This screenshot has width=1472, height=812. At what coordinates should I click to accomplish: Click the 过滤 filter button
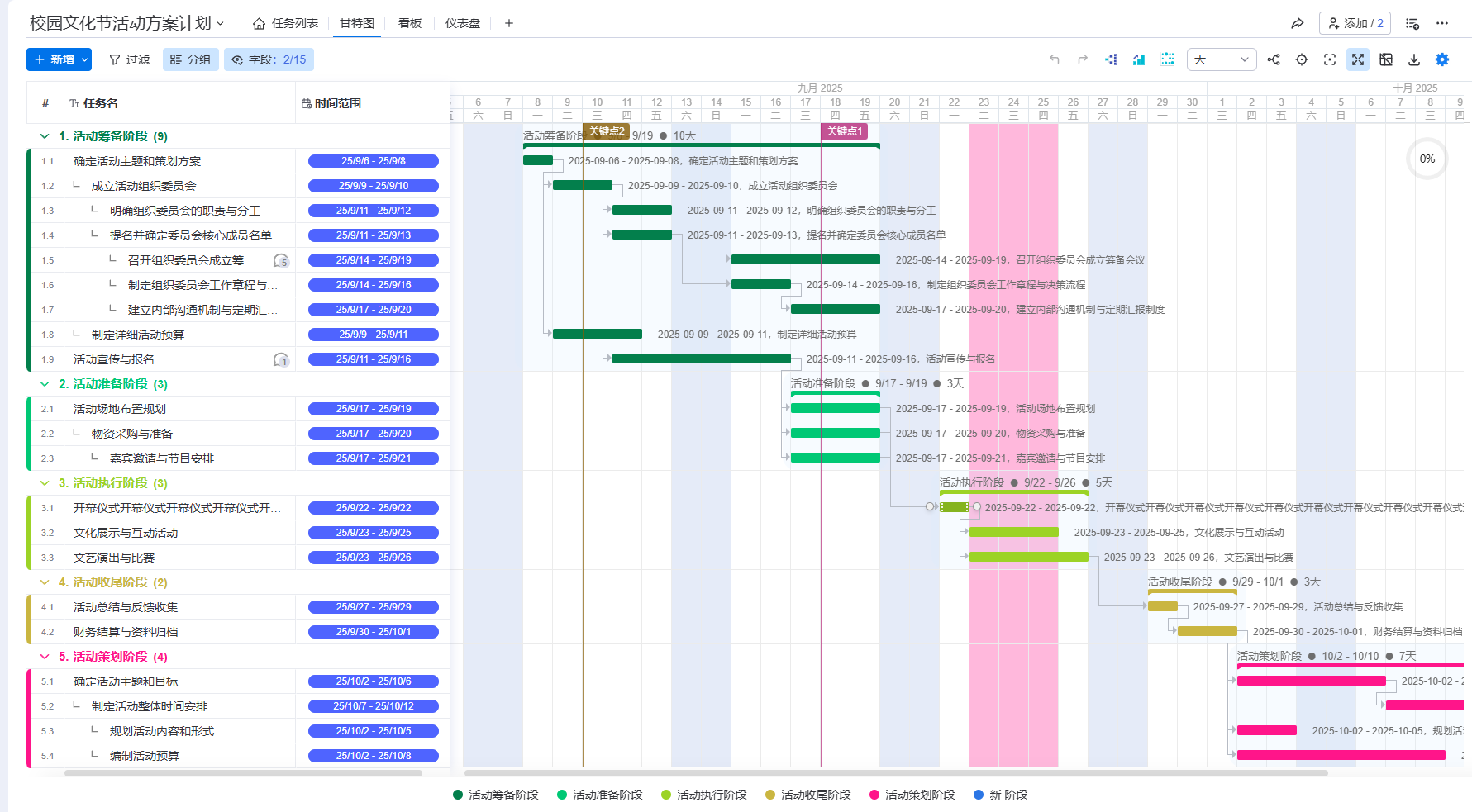pyautogui.click(x=130, y=59)
